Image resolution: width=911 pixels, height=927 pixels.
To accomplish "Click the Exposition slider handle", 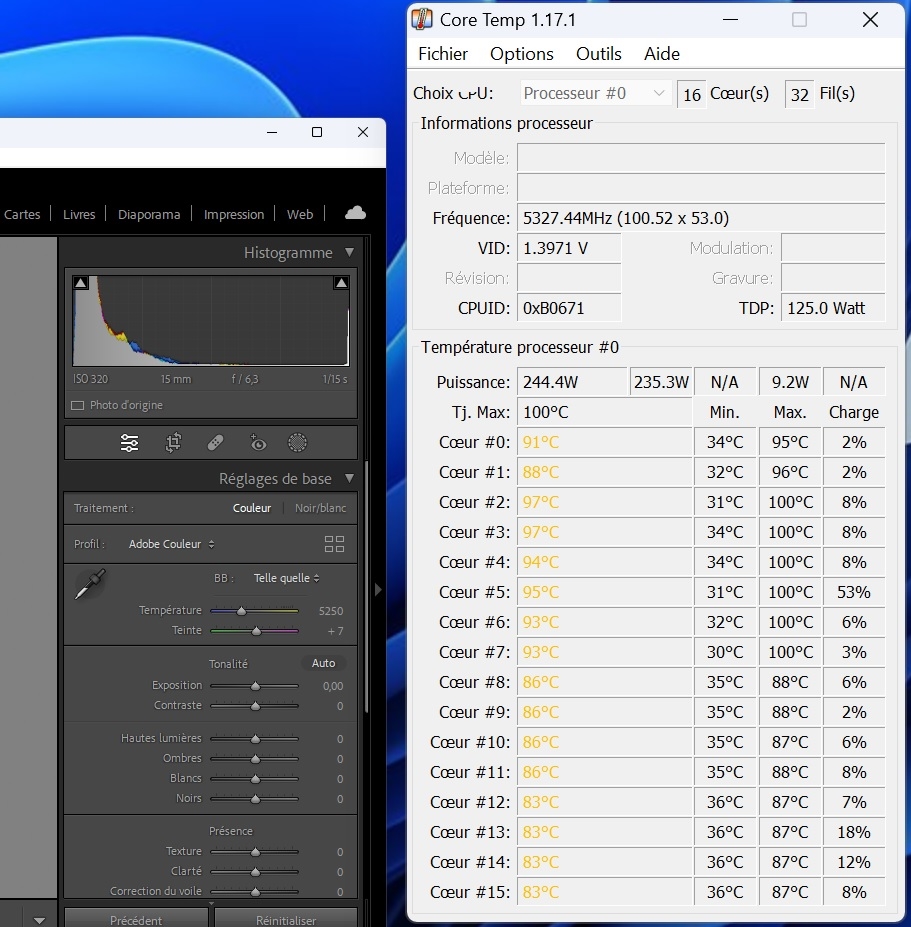I will [x=256, y=686].
